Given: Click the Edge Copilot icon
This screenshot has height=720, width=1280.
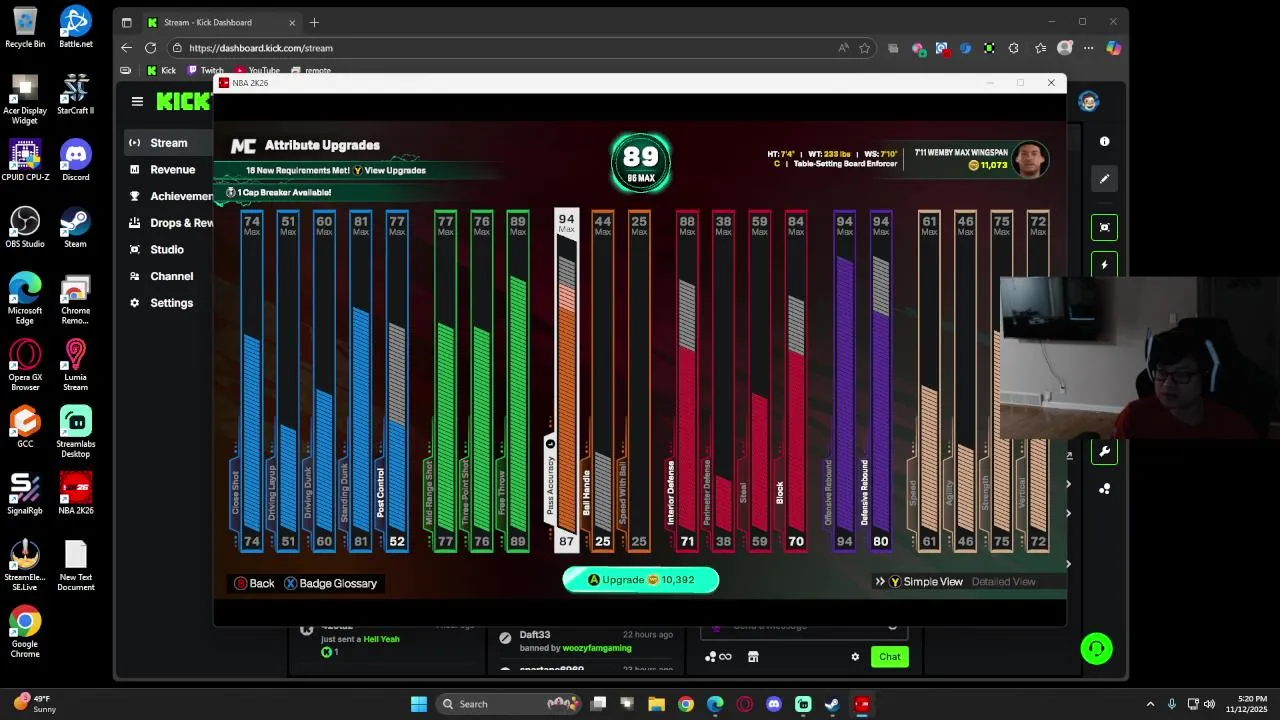Looking at the screenshot, I should [x=1113, y=48].
